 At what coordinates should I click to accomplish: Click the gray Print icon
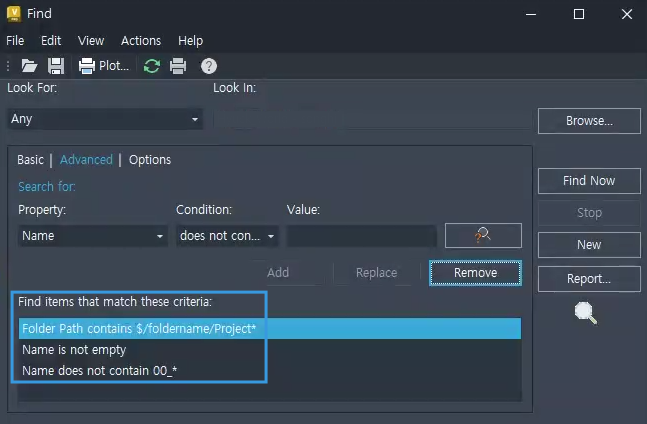pyautogui.click(x=178, y=66)
